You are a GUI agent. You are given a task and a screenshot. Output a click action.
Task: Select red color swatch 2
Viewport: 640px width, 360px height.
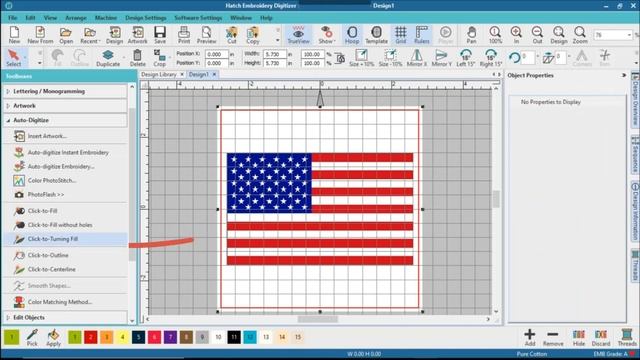tap(91, 337)
